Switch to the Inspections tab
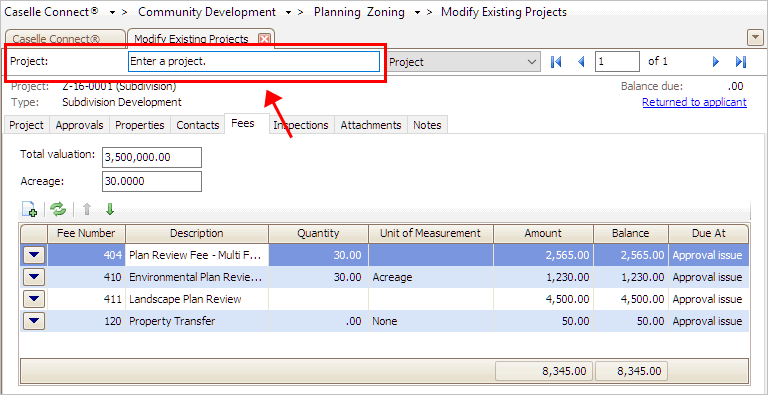The width and height of the screenshot is (768, 395). [300, 125]
